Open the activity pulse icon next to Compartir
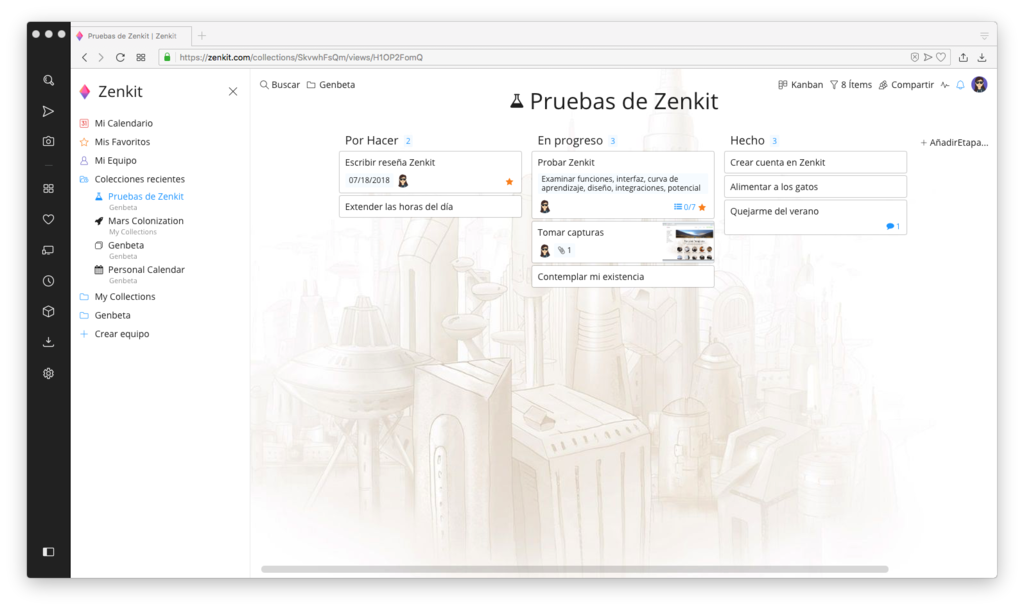Viewport: 1024px width, 610px height. coord(945,85)
